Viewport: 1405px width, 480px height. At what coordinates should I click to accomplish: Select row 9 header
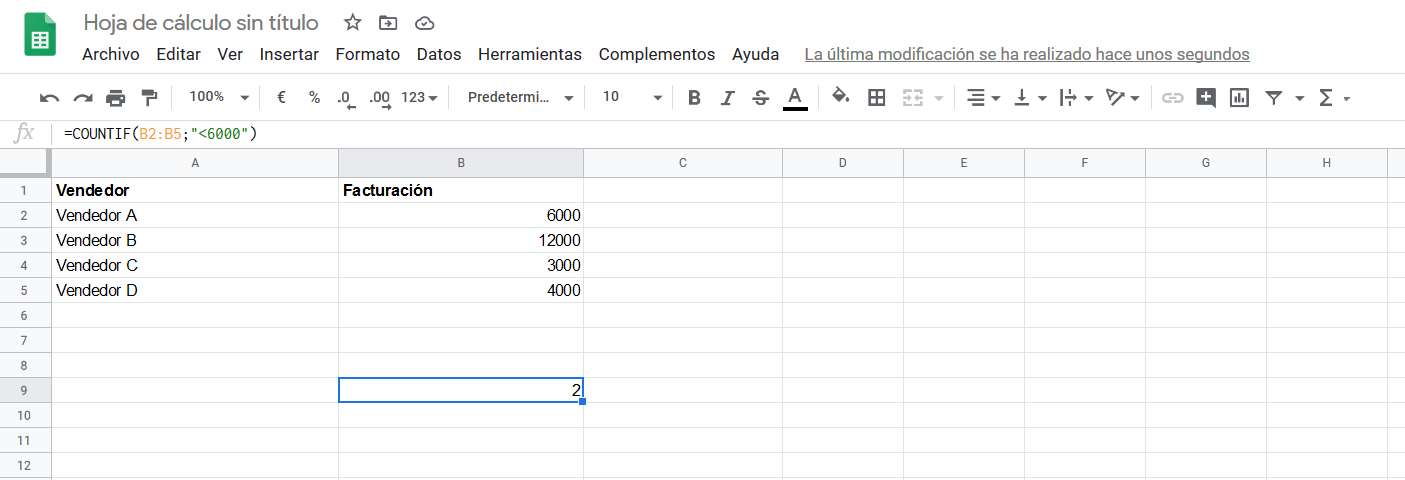(x=25, y=390)
